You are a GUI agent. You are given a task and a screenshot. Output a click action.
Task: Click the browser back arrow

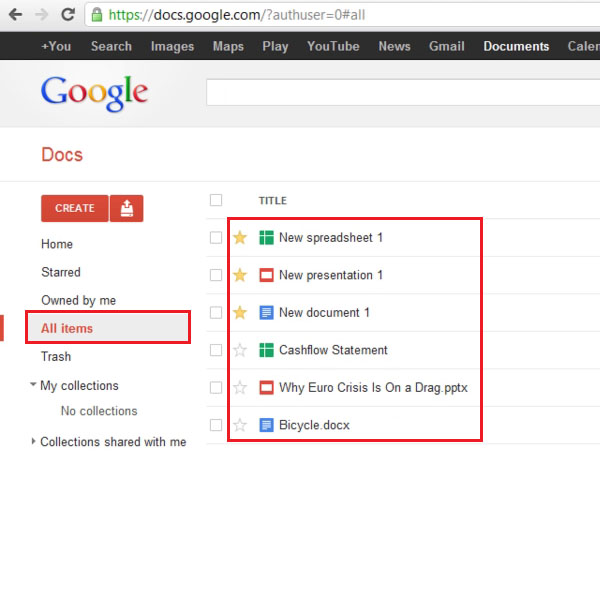pyautogui.click(x=16, y=15)
